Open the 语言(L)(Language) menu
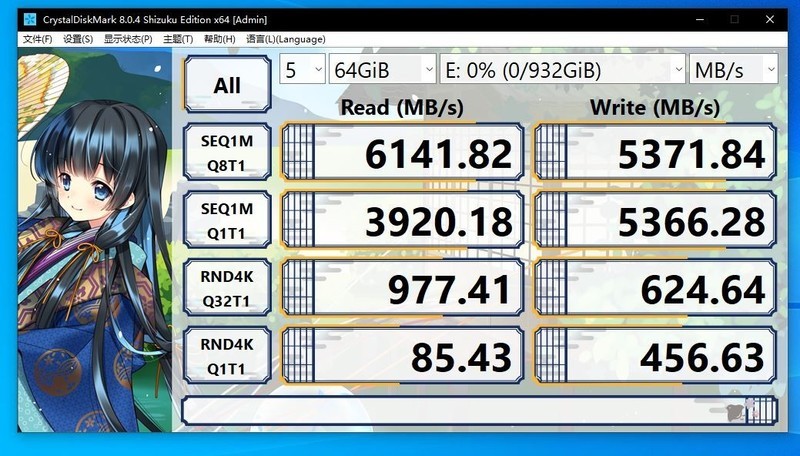 coord(286,39)
